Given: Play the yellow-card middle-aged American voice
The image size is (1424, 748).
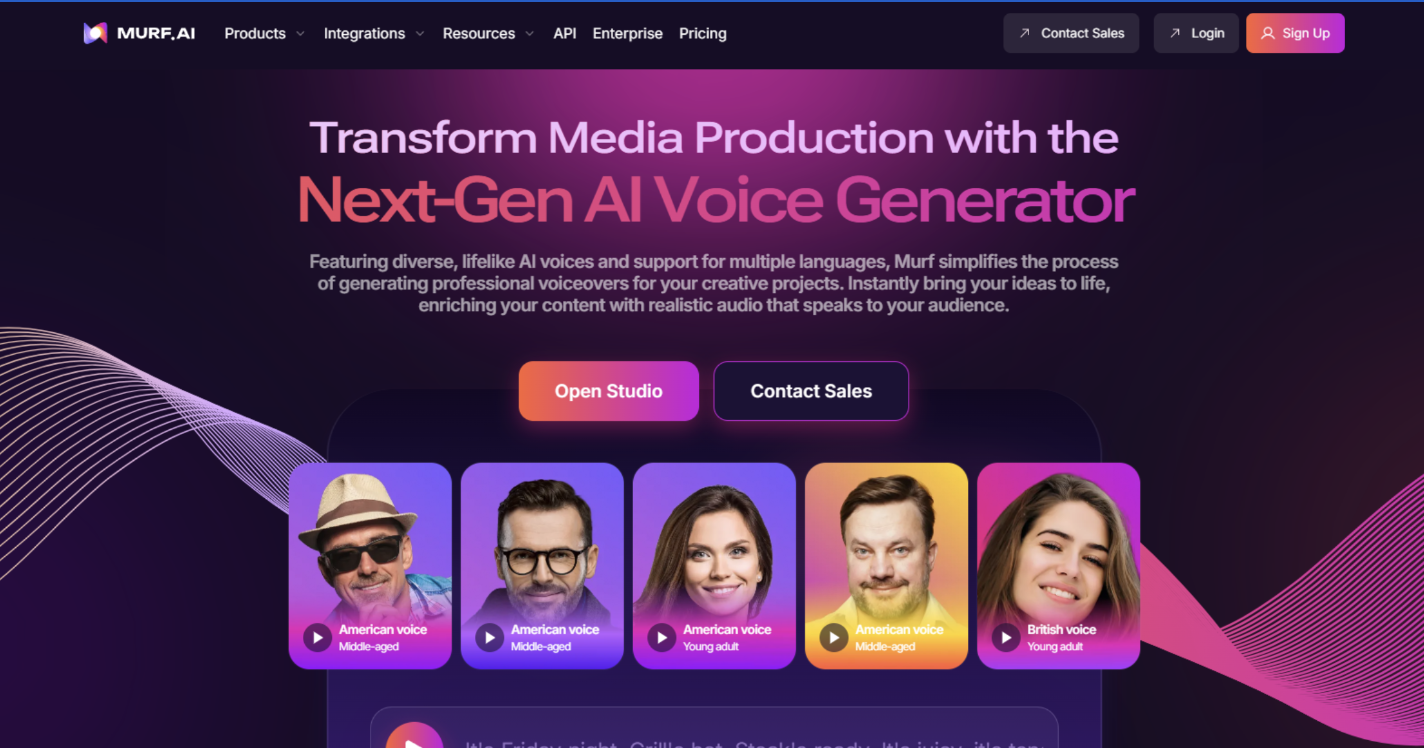Looking at the screenshot, I should [x=833, y=637].
